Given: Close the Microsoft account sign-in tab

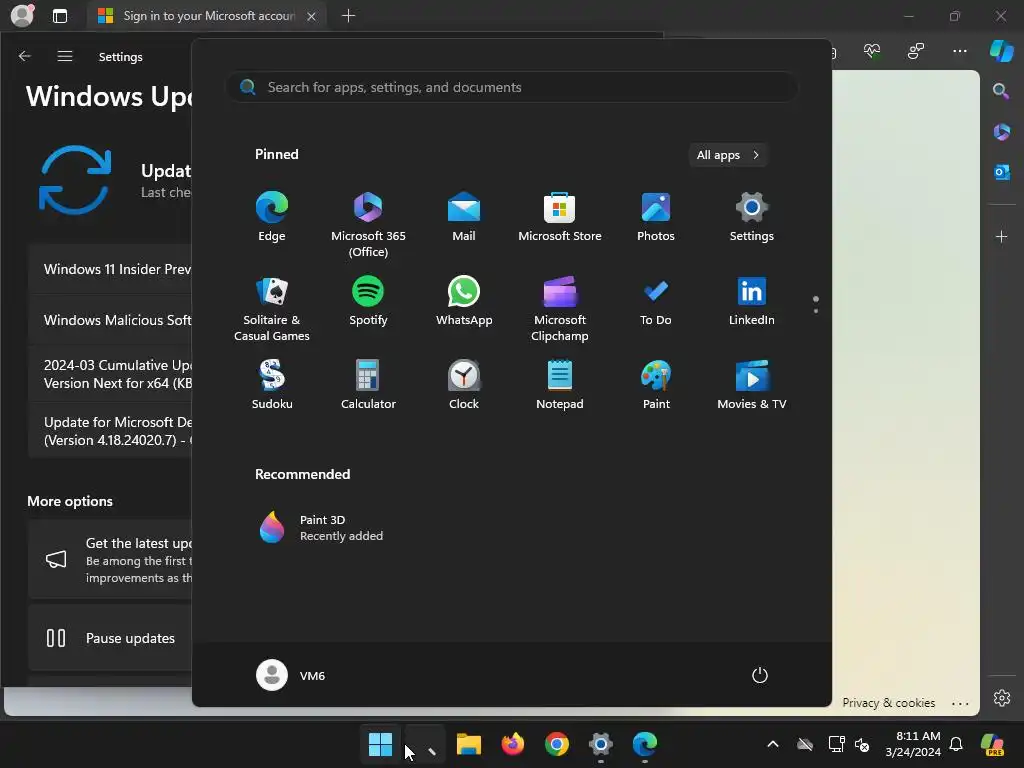Looking at the screenshot, I should point(312,16).
